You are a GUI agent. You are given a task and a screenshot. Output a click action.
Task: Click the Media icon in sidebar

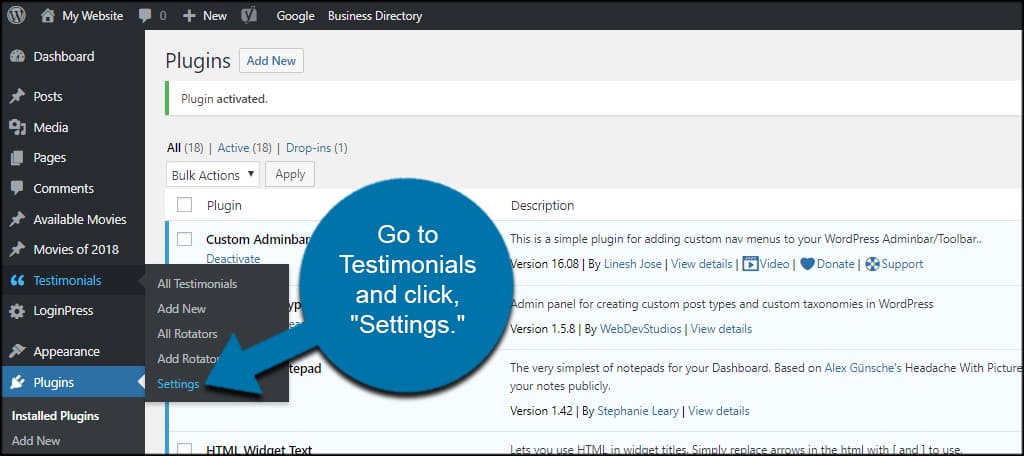click(18, 127)
